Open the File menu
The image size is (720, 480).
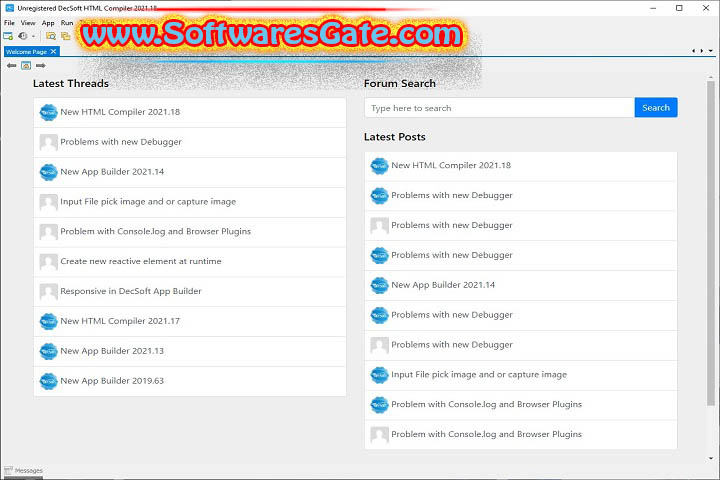[x=9, y=23]
